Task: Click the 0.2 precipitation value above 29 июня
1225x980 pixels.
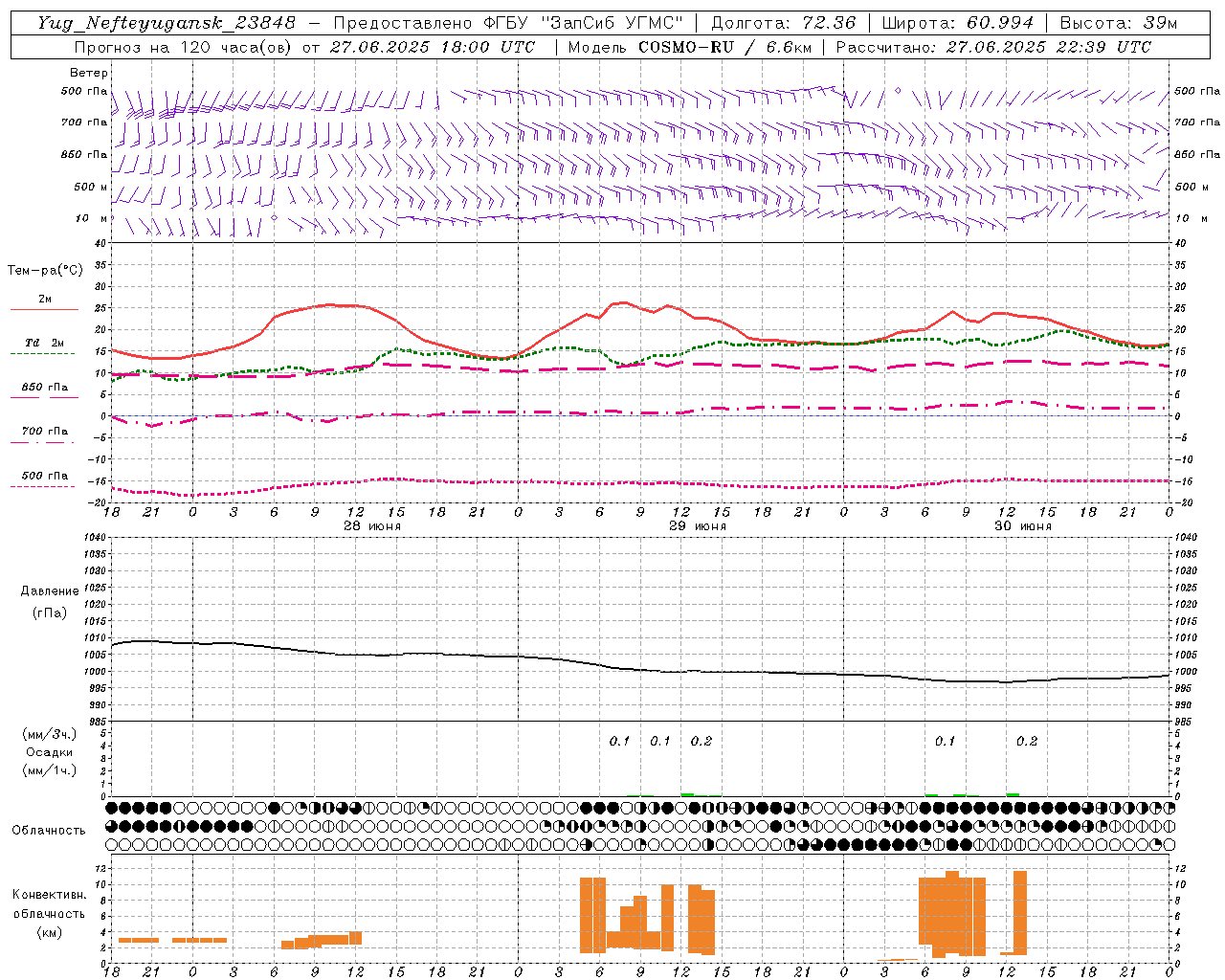Action: click(702, 741)
